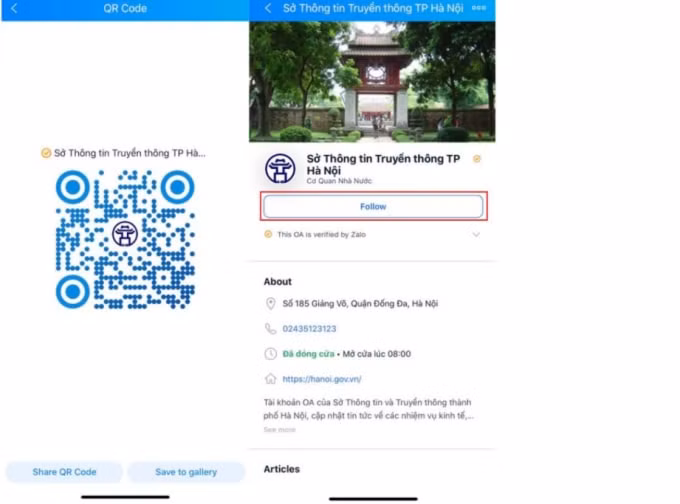The width and height of the screenshot is (680, 504).
Task: Call phone number 02435123123
Action: click(309, 329)
